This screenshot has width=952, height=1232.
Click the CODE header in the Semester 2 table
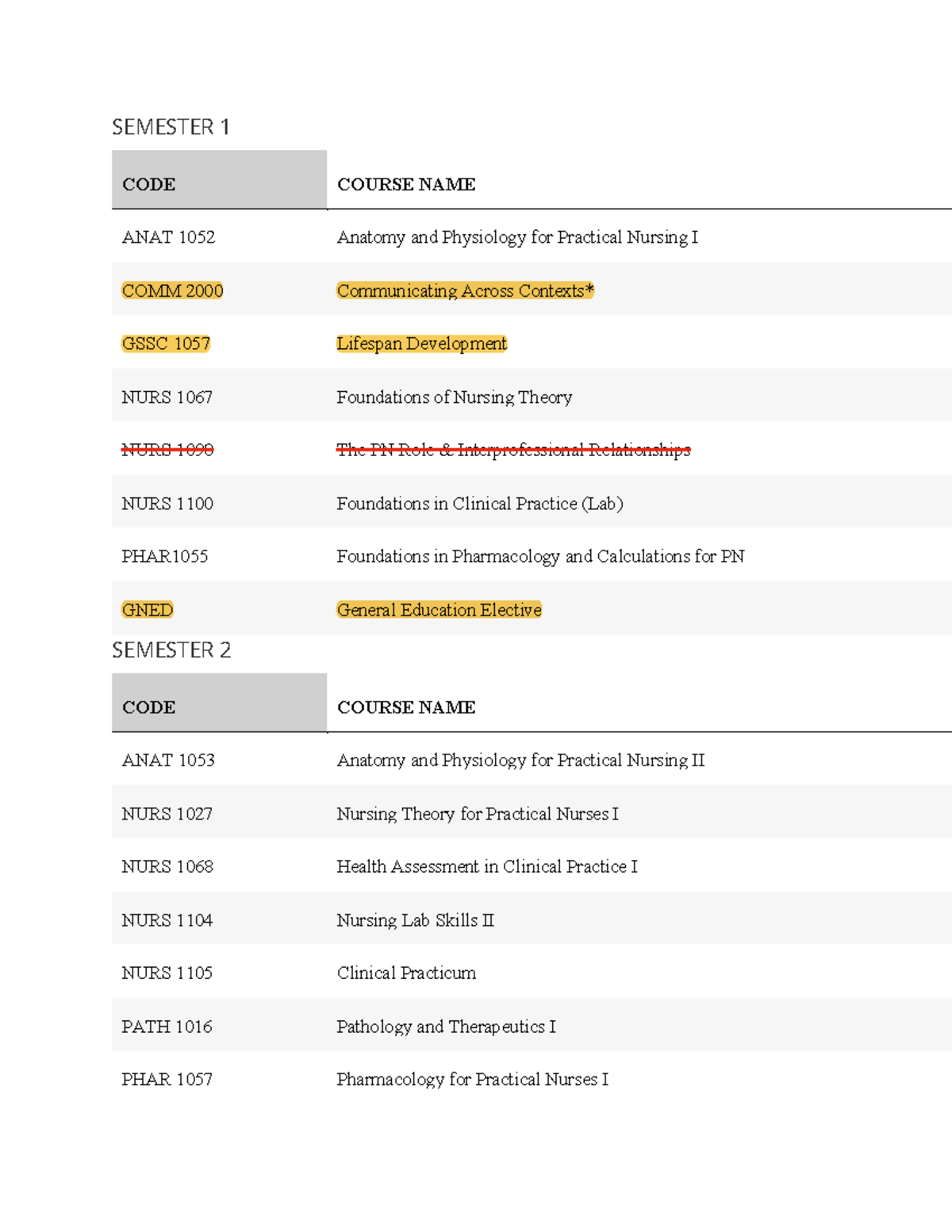(x=148, y=707)
